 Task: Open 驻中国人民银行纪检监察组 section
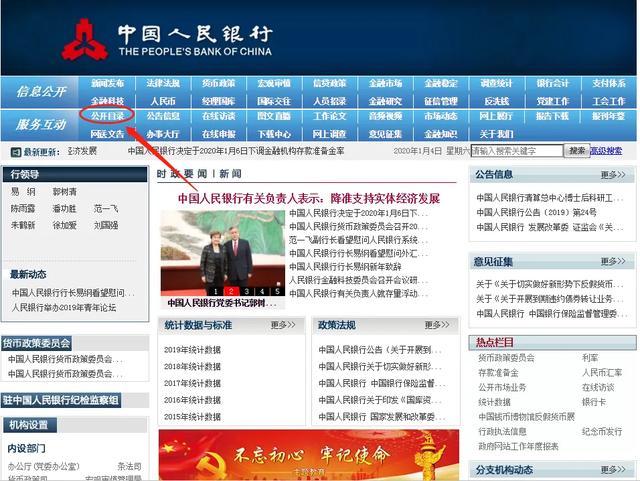click(61, 400)
